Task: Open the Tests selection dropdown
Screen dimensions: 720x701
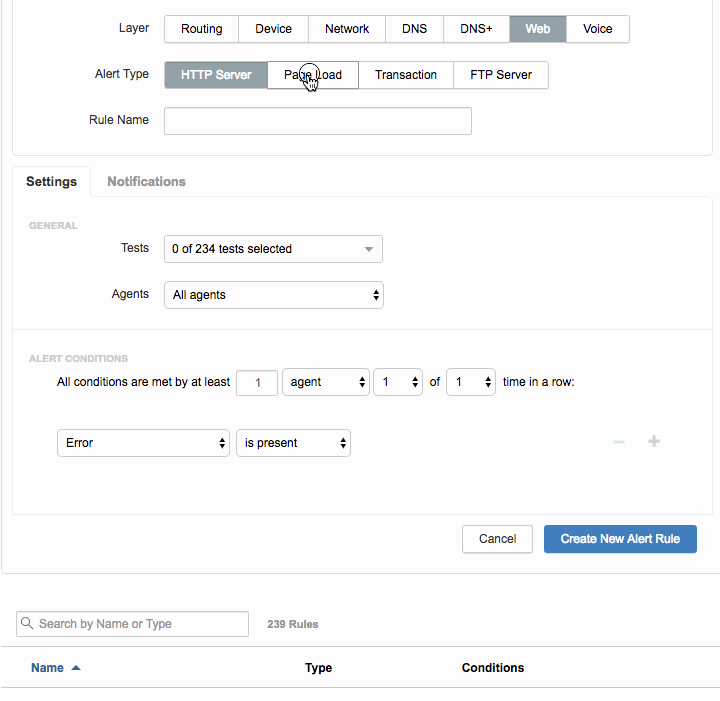Action: [x=273, y=249]
